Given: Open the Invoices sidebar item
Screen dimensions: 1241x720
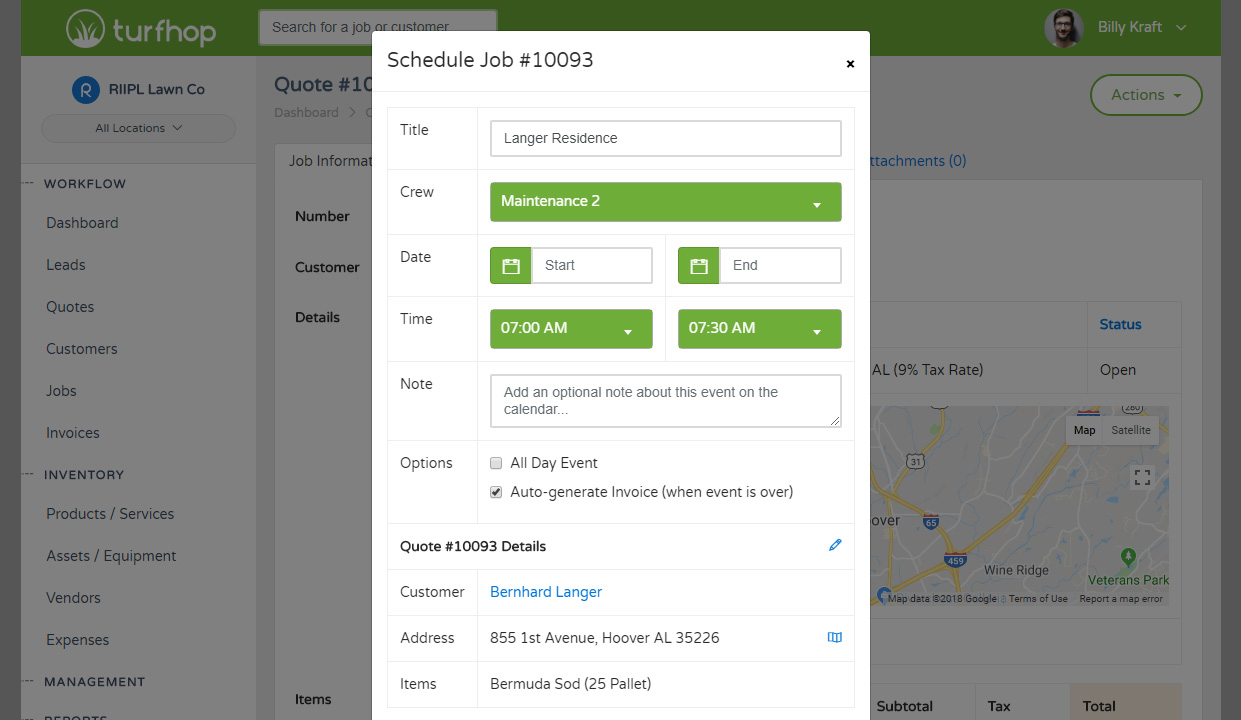Looking at the screenshot, I should pyautogui.click(x=71, y=432).
